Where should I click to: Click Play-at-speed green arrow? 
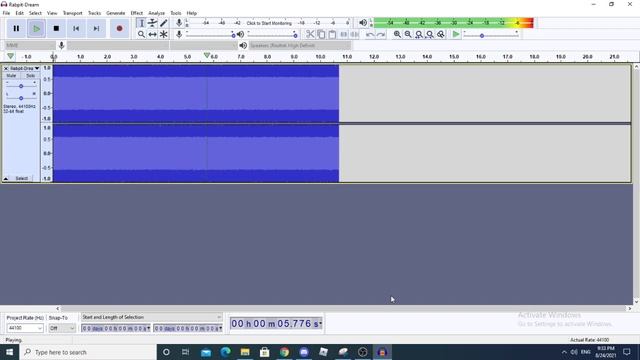[x=456, y=34]
